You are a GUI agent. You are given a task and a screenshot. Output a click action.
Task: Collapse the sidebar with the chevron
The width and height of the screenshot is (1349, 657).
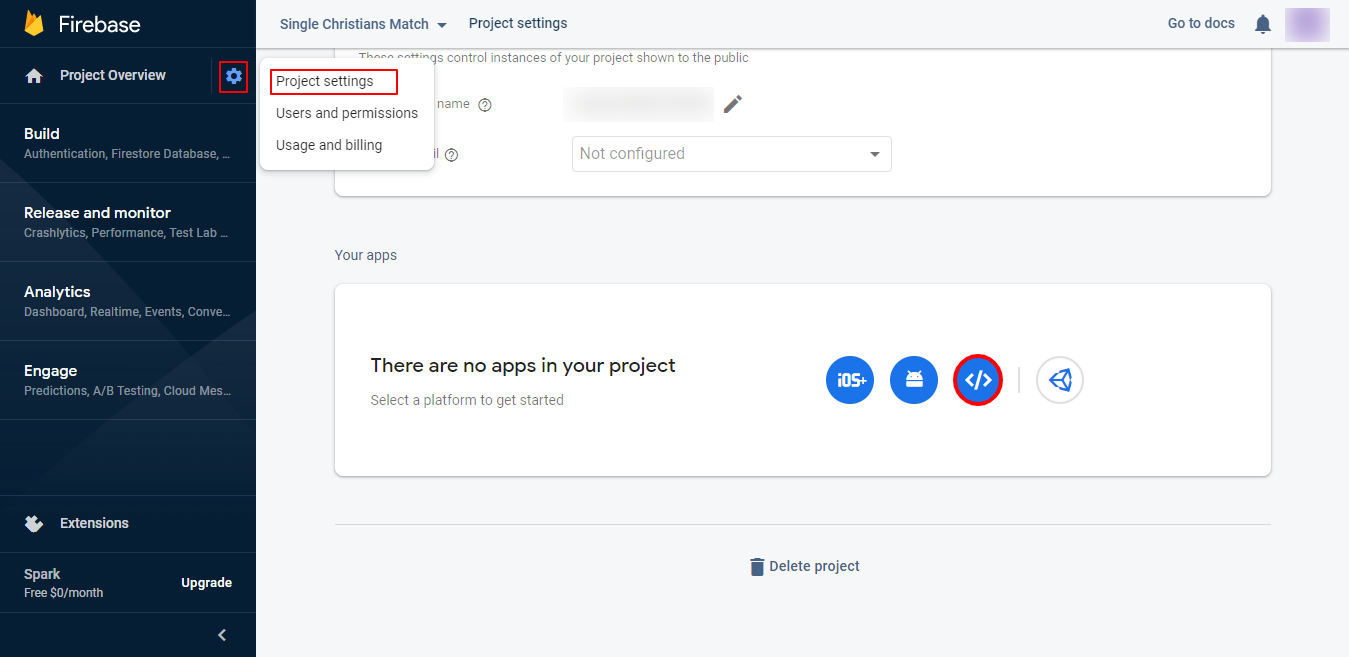point(222,635)
